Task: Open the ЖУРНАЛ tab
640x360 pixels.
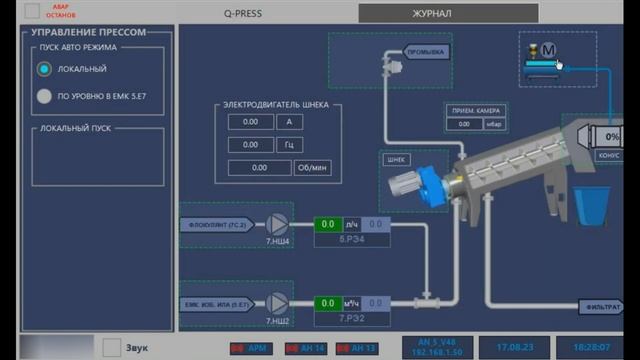Action: [448, 13]
